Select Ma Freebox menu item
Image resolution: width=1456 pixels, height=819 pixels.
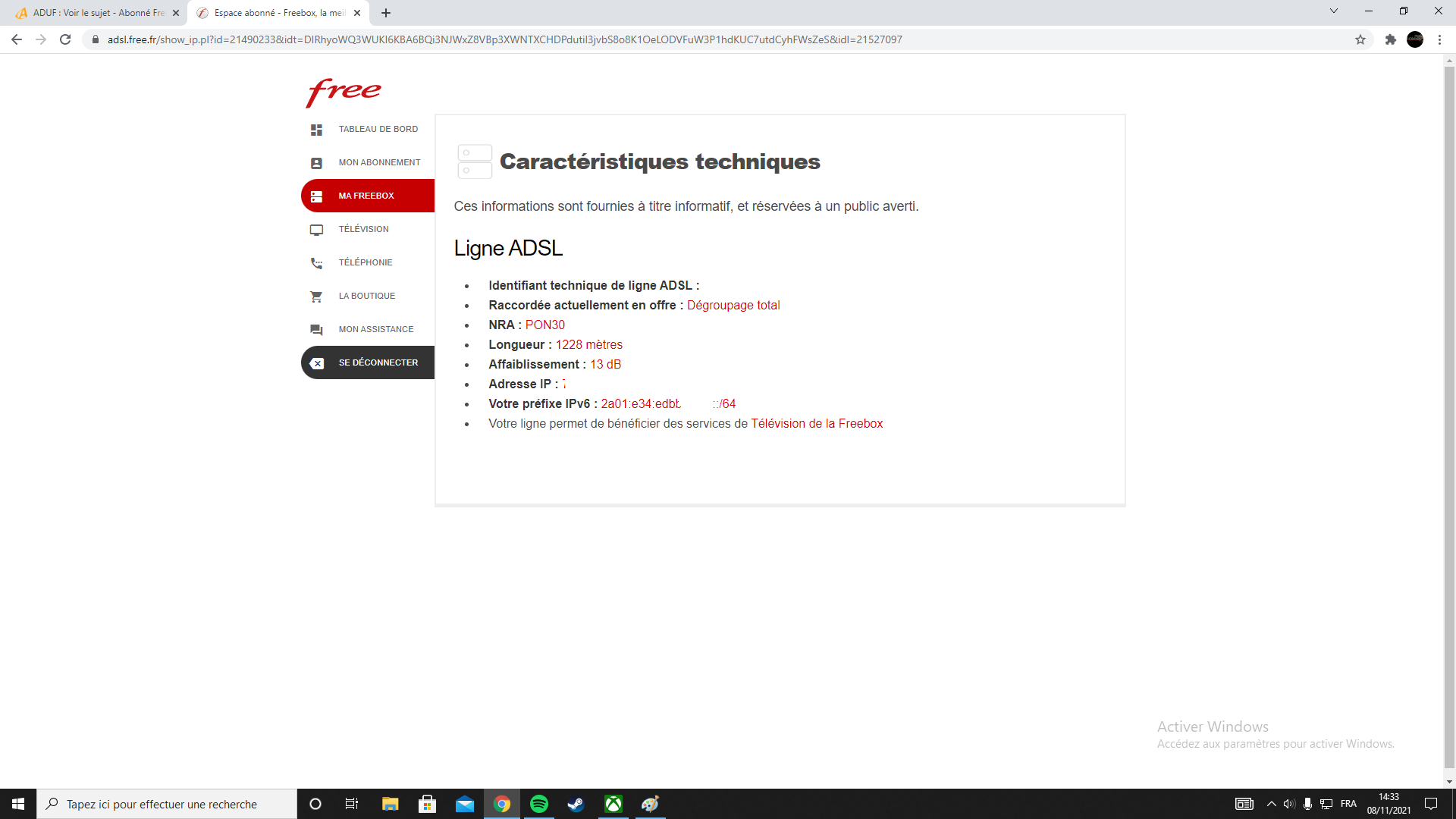click(366, 196)
